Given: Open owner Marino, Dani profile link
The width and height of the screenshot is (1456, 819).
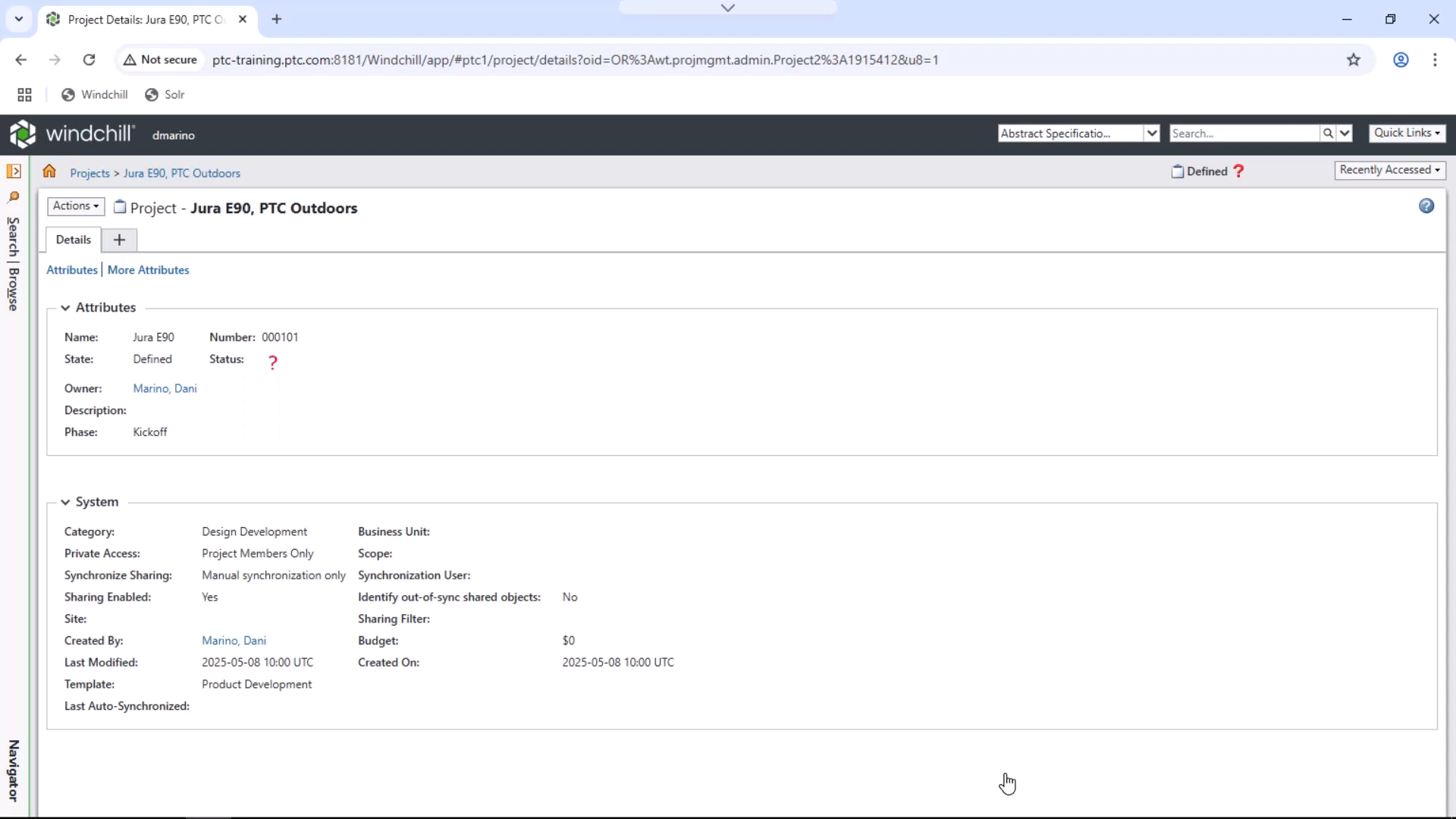Looking at the screenshot, I should (165, 389).
